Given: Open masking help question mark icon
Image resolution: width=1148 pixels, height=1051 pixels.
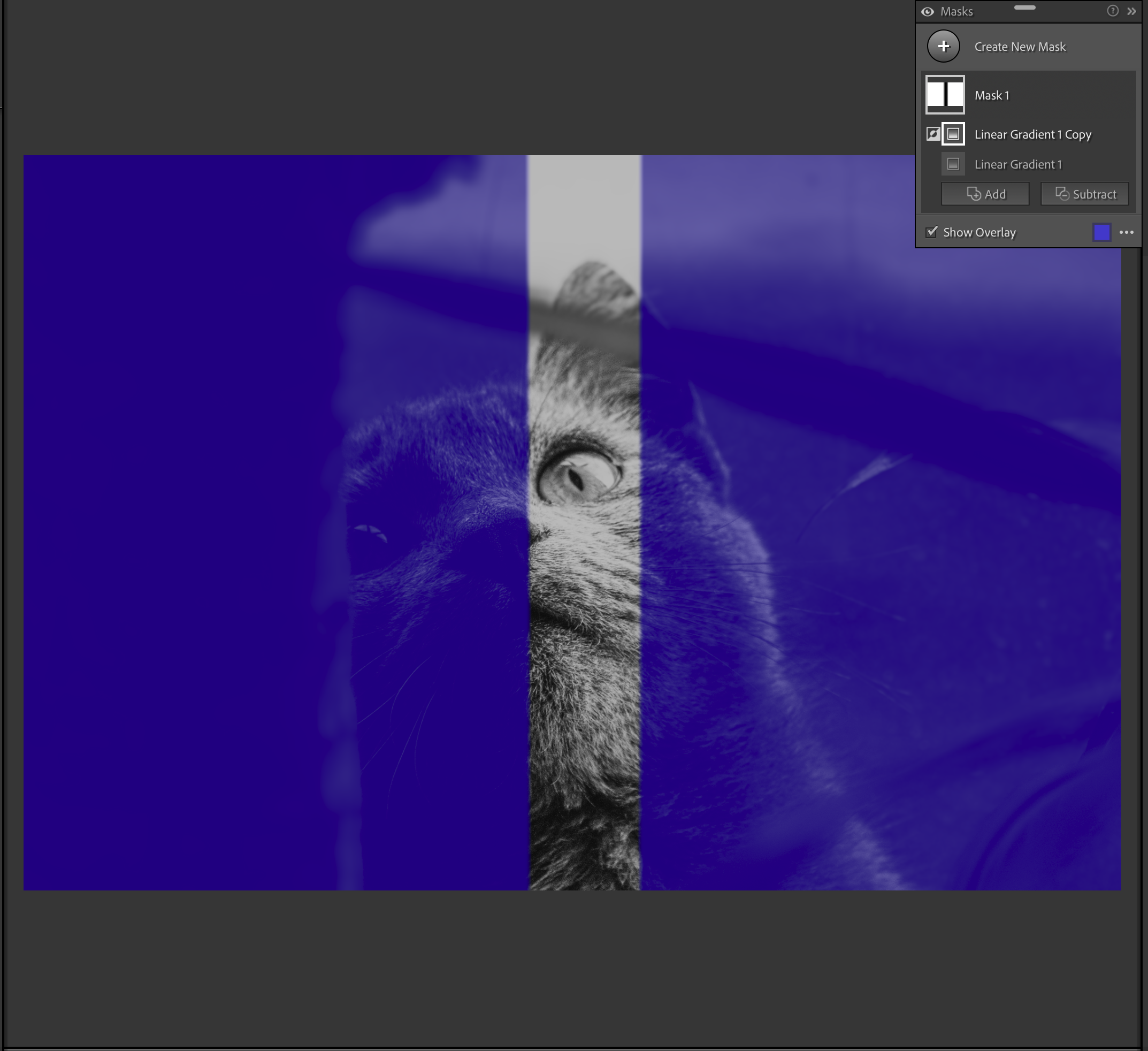Looking at the screenshot, I should click(1112, 11).
